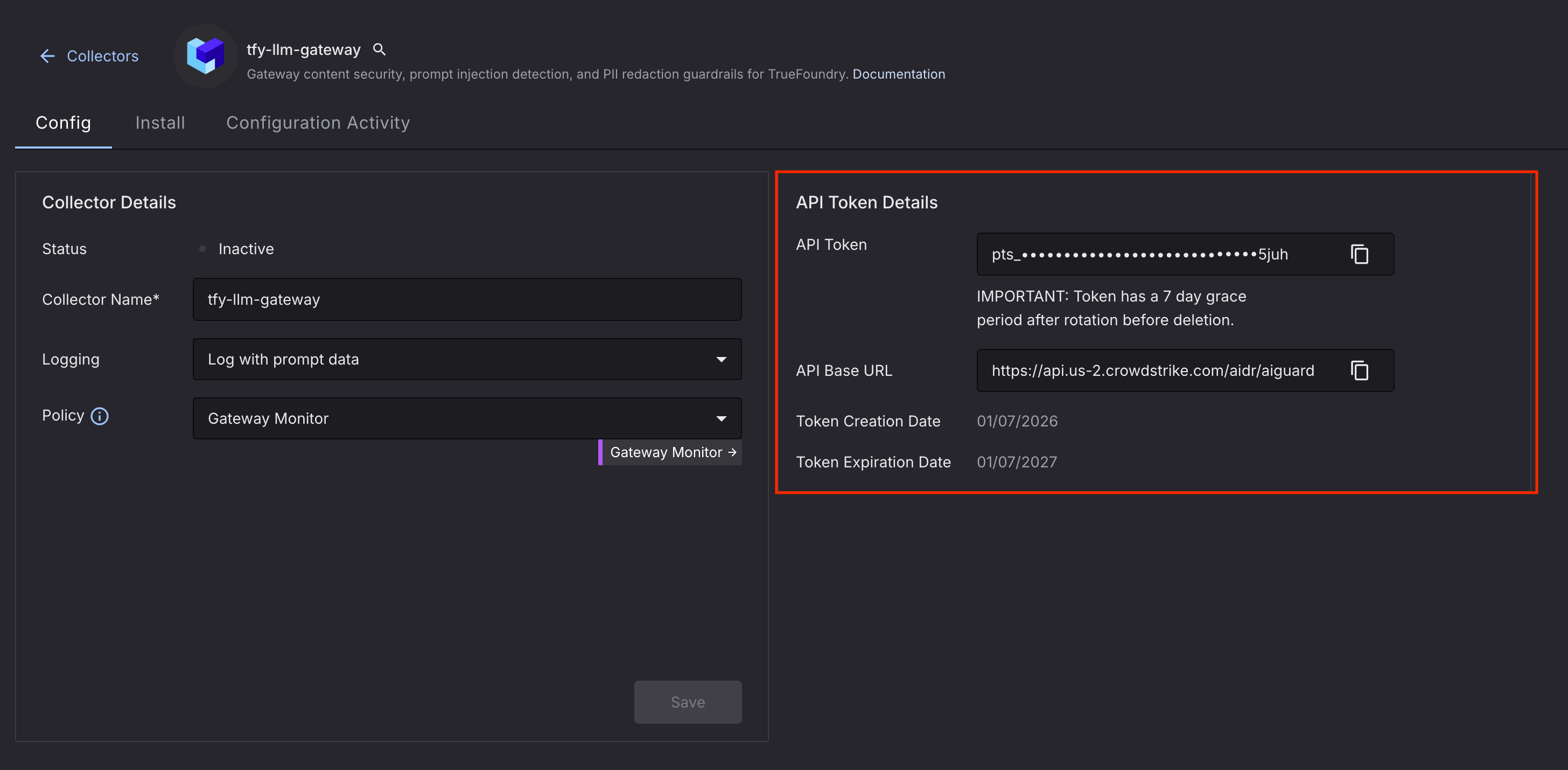
Task: Click Token Expiration Date value 01/07/2027
Action: pos(1017,462)
